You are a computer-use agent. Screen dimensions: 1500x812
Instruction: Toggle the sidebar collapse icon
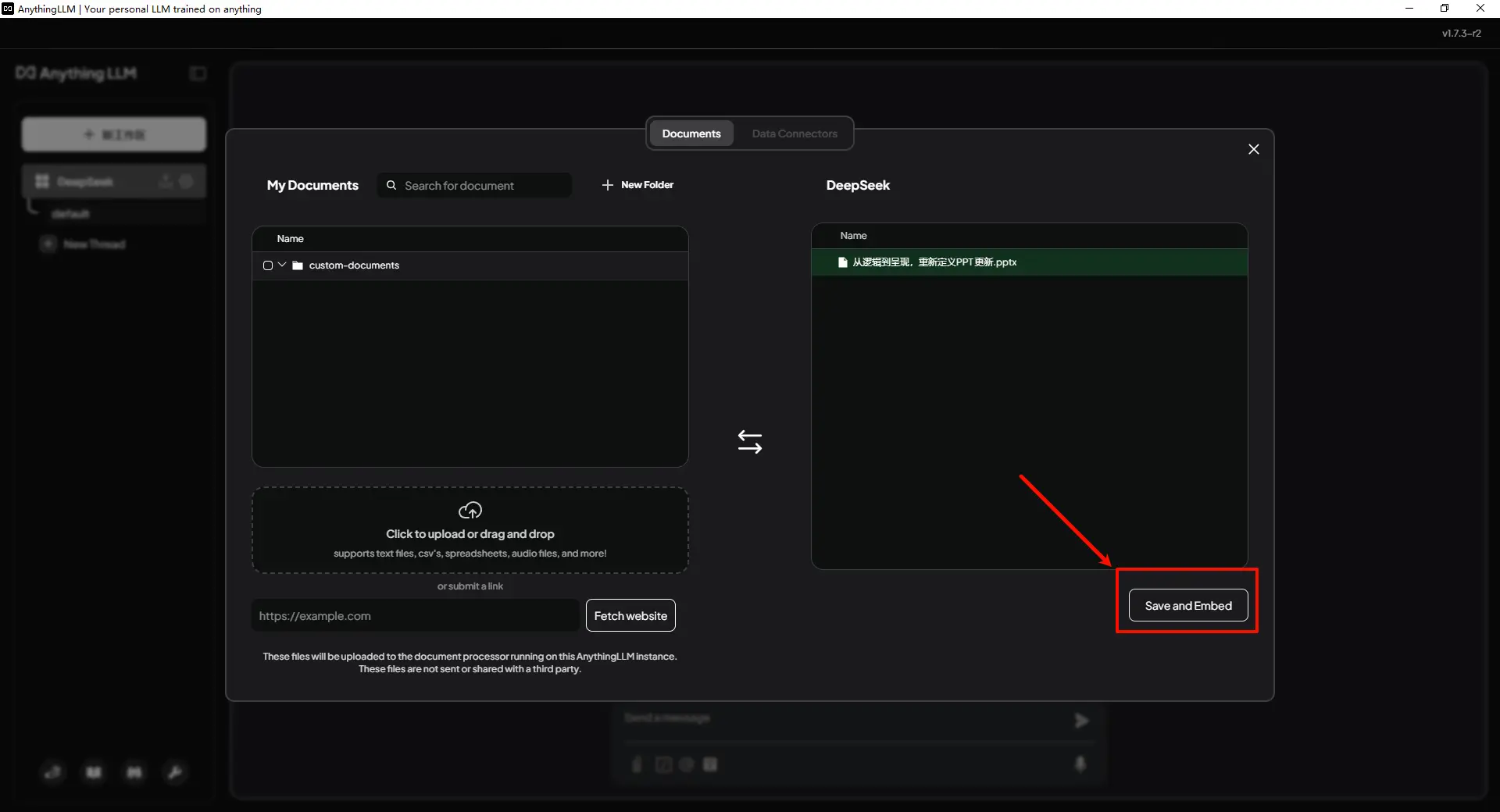tap(198, 73)
